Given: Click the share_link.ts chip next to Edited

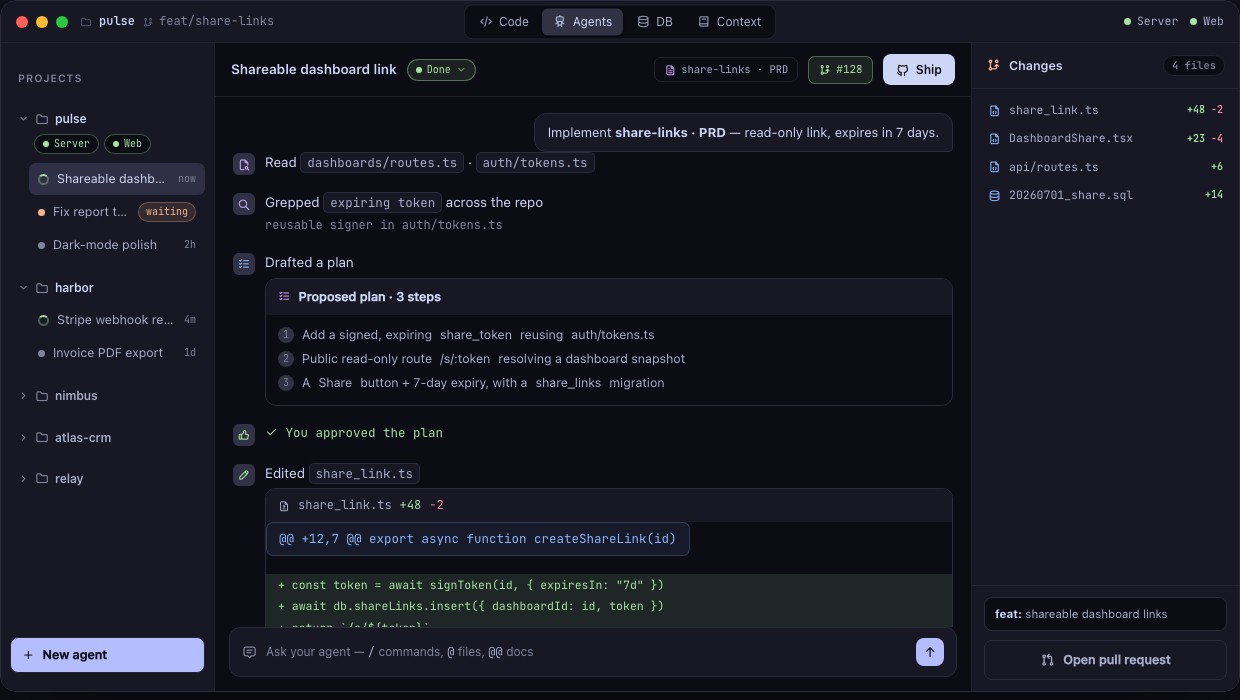Looking at the screenshot, I should click(364, 474).
